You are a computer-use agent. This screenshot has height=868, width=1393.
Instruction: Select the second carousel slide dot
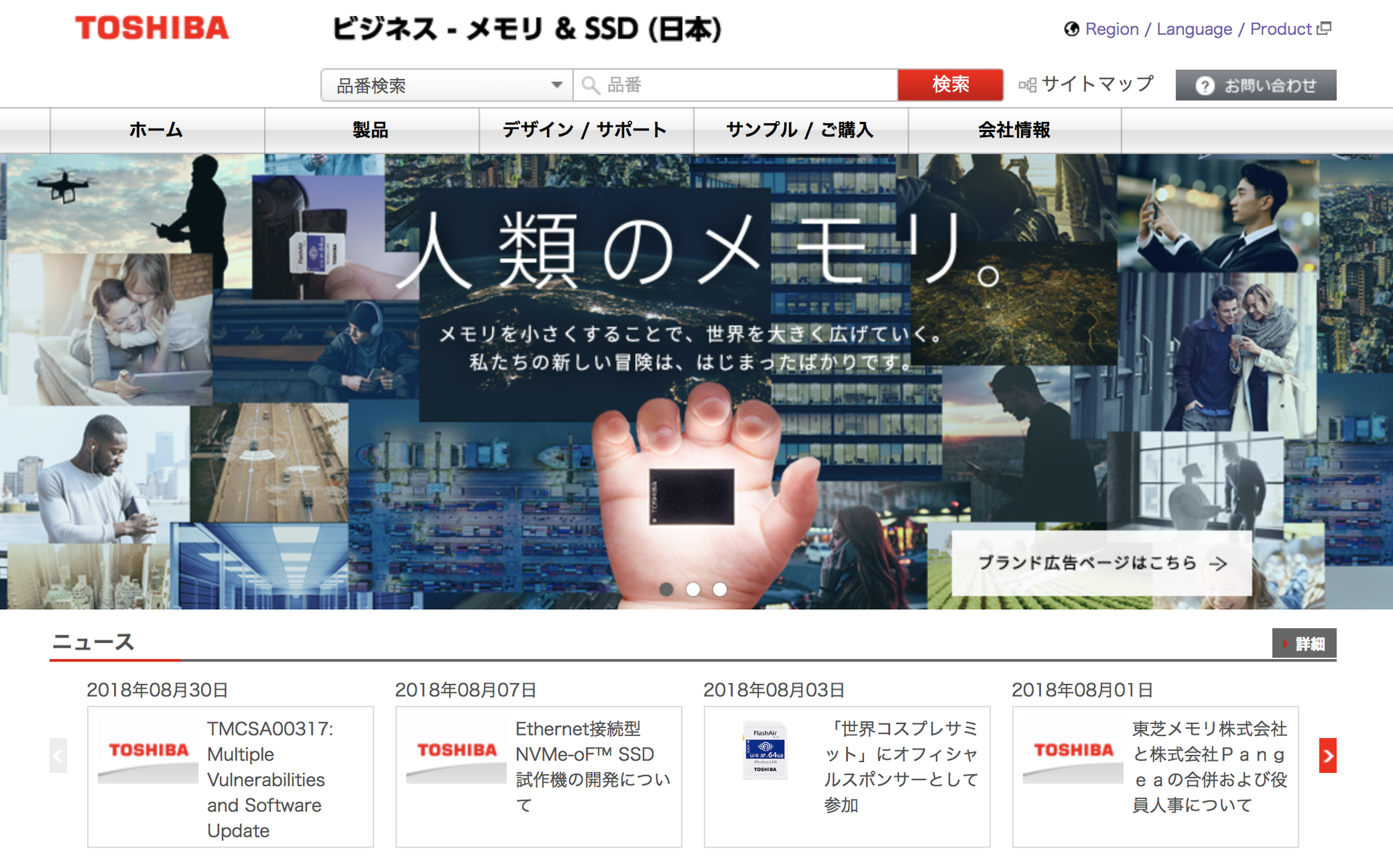click(693, 590)
